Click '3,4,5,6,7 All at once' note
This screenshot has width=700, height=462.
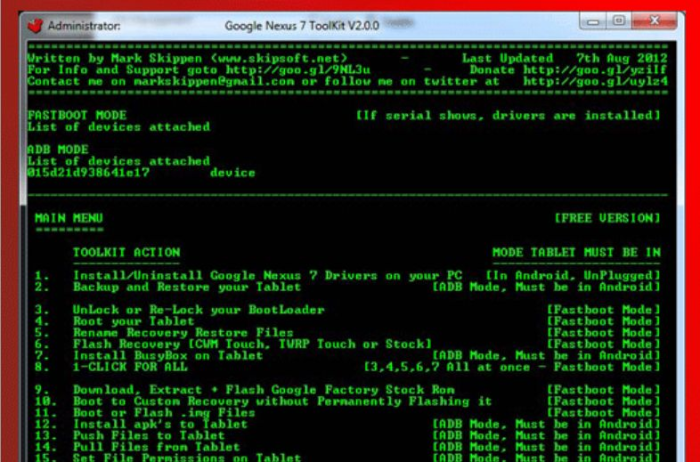[512, 367]
